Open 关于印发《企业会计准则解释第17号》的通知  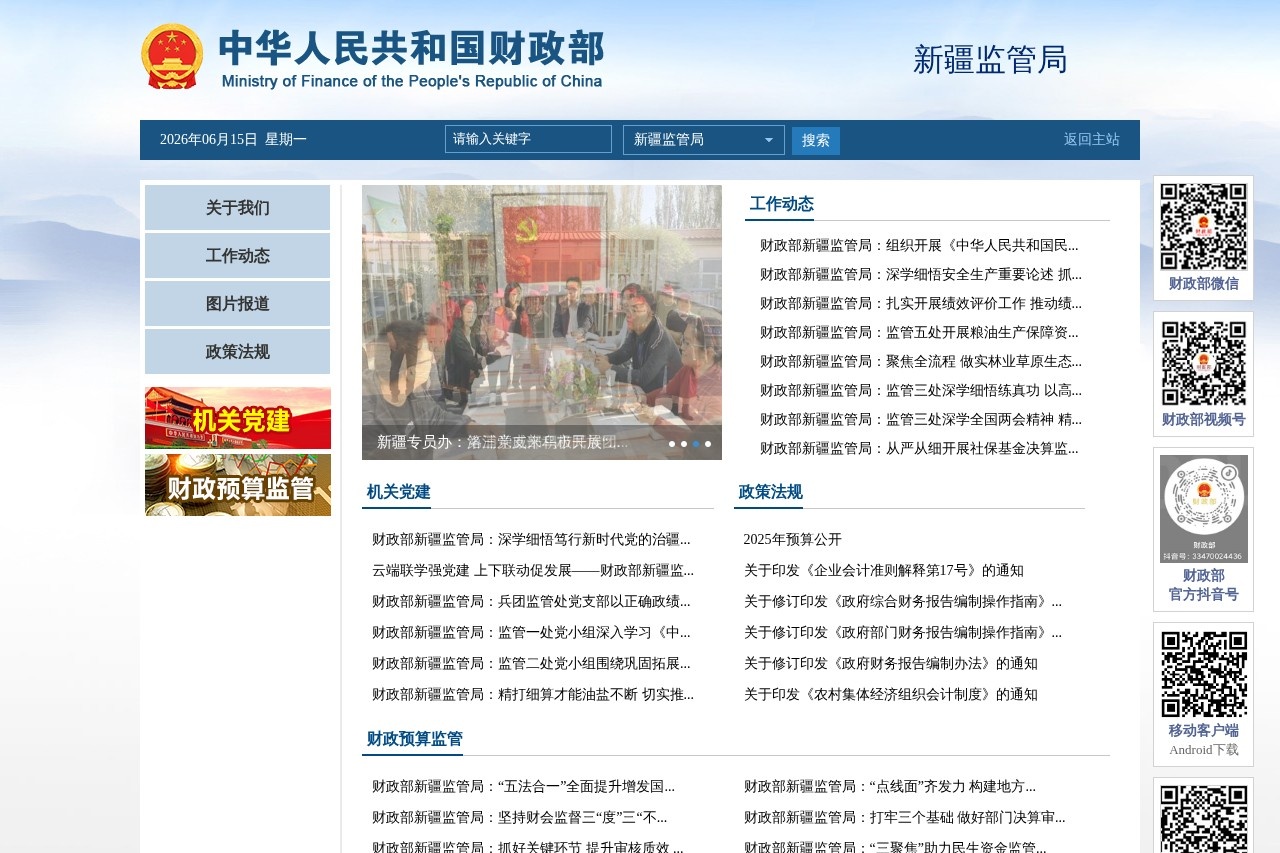click(x=884, y=571)
